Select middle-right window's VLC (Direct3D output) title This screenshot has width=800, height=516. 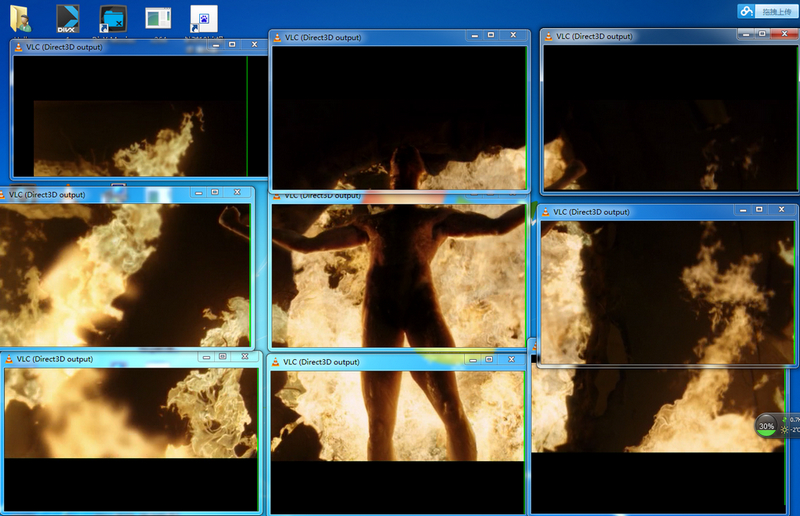pos(591,212)
